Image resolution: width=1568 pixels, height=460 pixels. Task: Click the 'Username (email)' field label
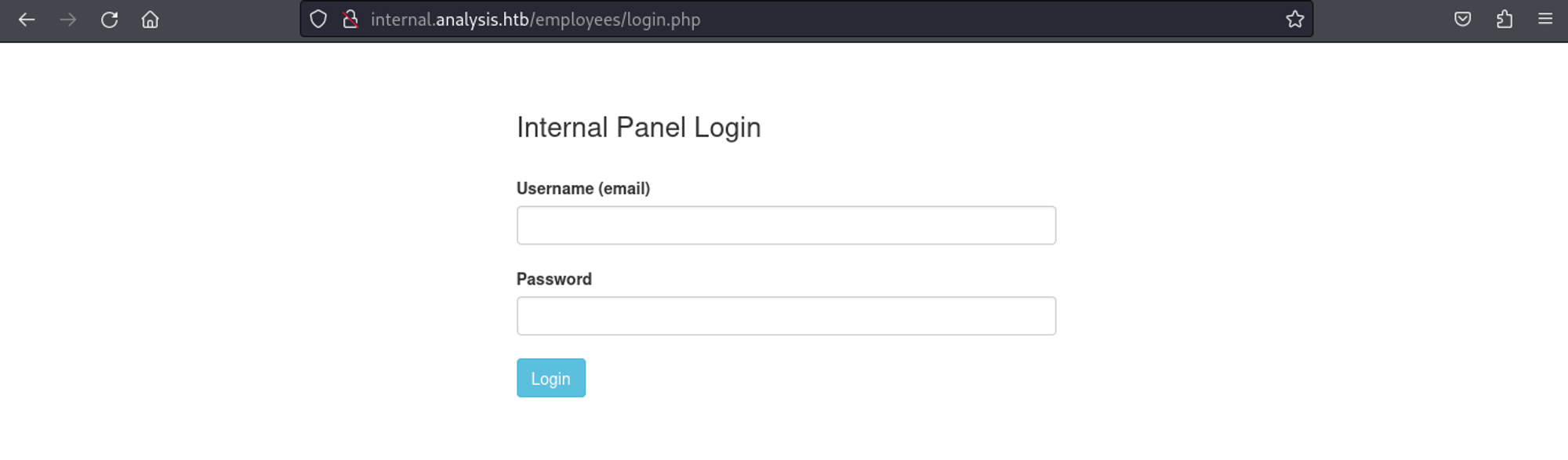(x=583, y=189)
